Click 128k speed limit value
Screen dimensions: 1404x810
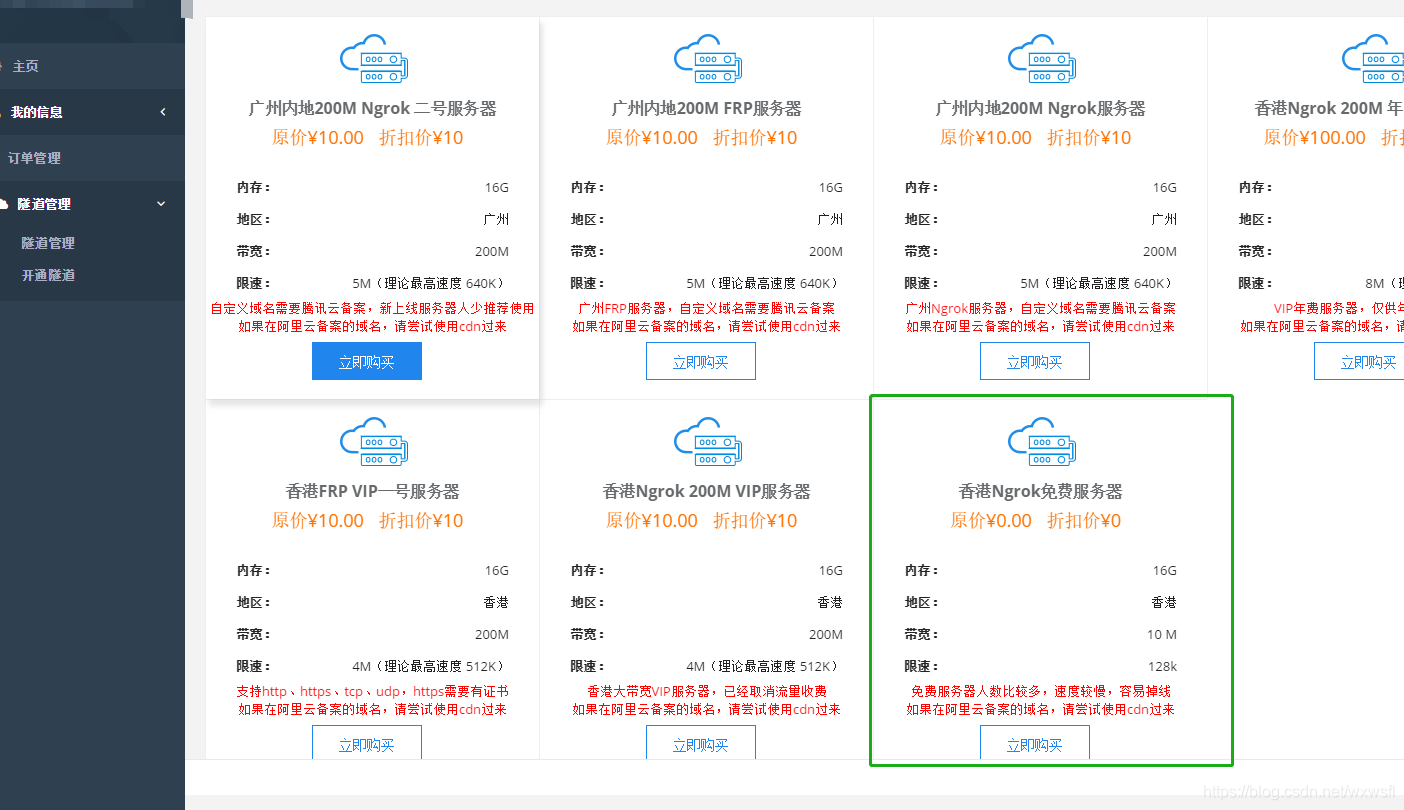[1163, 666]
